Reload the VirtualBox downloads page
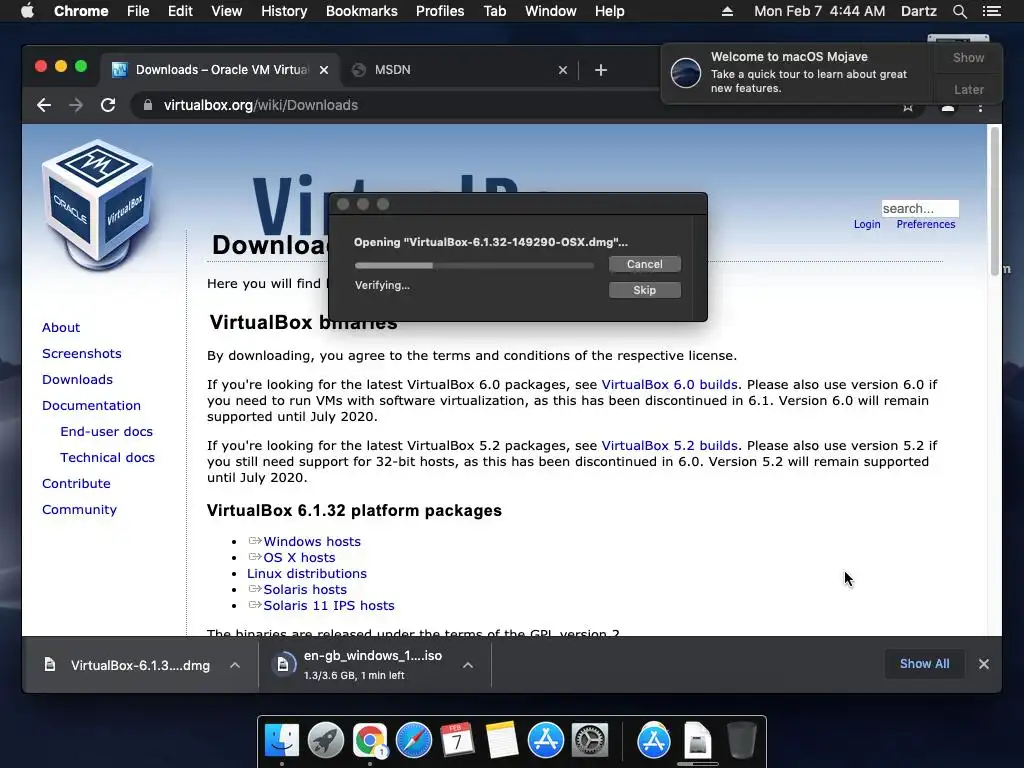The height and width of the screenshot is (768, 1024). (108, 105)
